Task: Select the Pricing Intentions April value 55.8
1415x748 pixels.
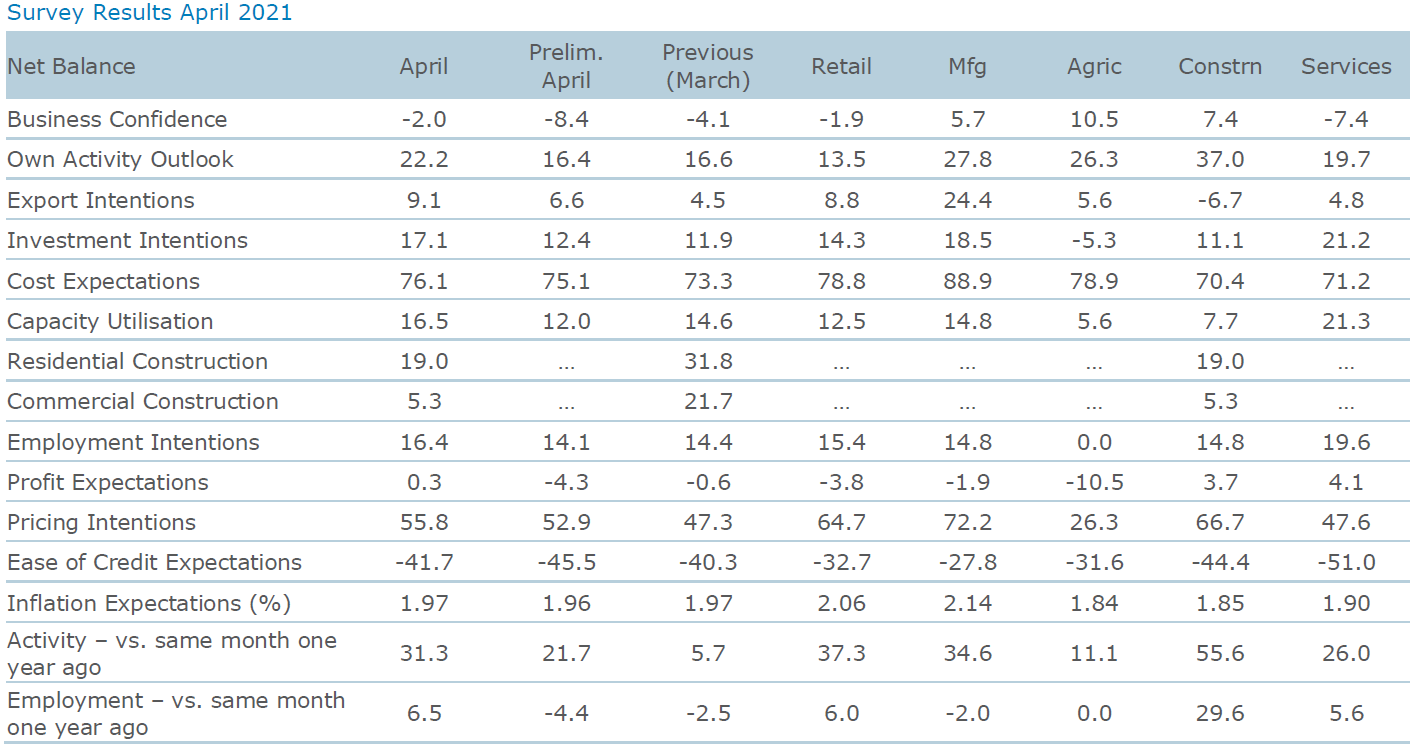Action: click(424, 522)
